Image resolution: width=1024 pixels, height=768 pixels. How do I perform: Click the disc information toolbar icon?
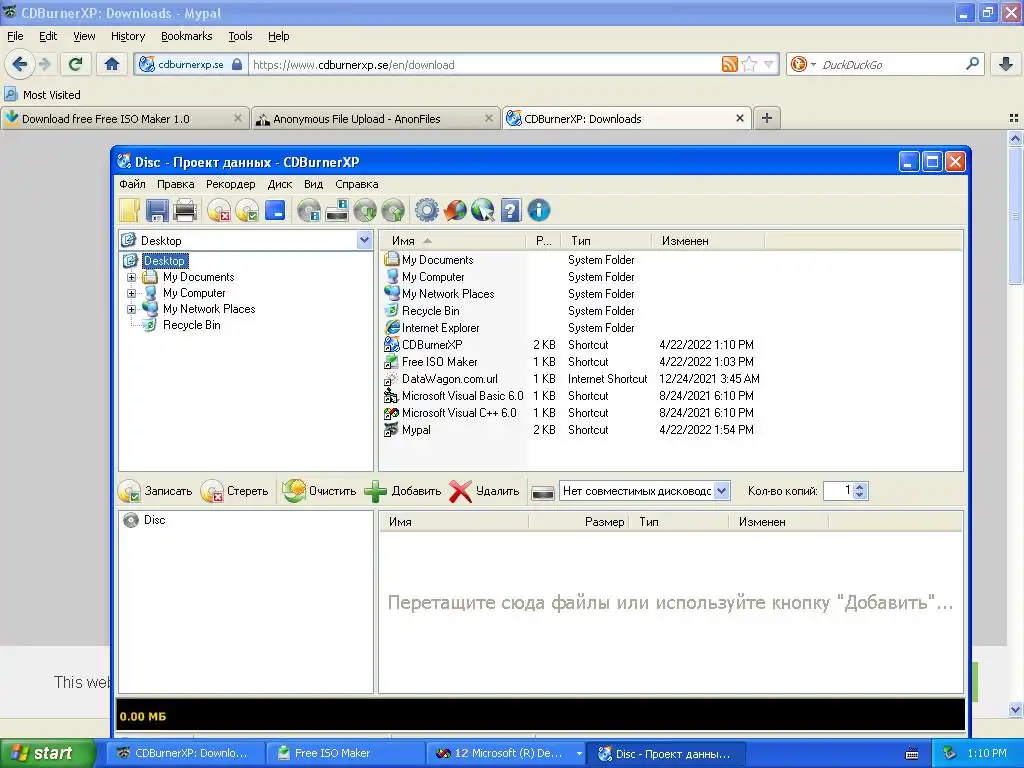pos(308,210)
